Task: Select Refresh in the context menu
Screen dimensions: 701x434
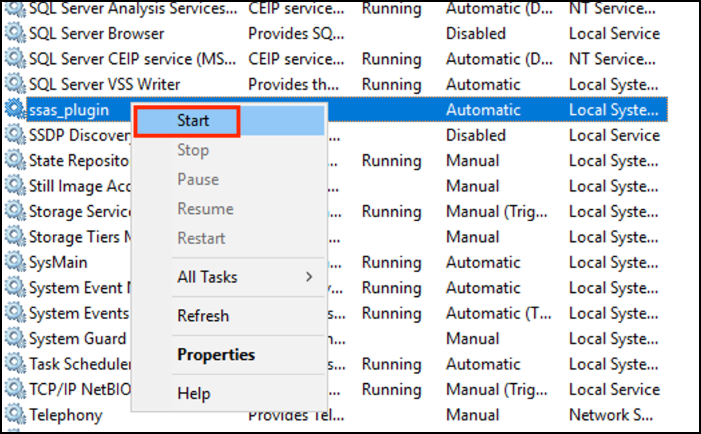Action: [203, 316]
